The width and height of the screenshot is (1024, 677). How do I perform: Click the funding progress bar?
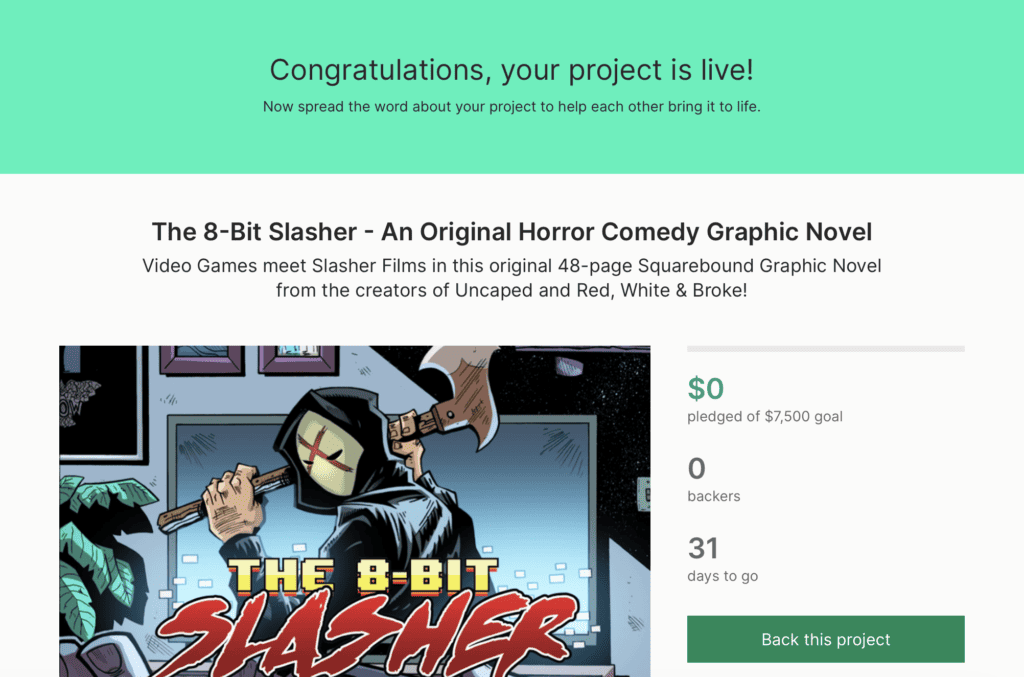825,348
